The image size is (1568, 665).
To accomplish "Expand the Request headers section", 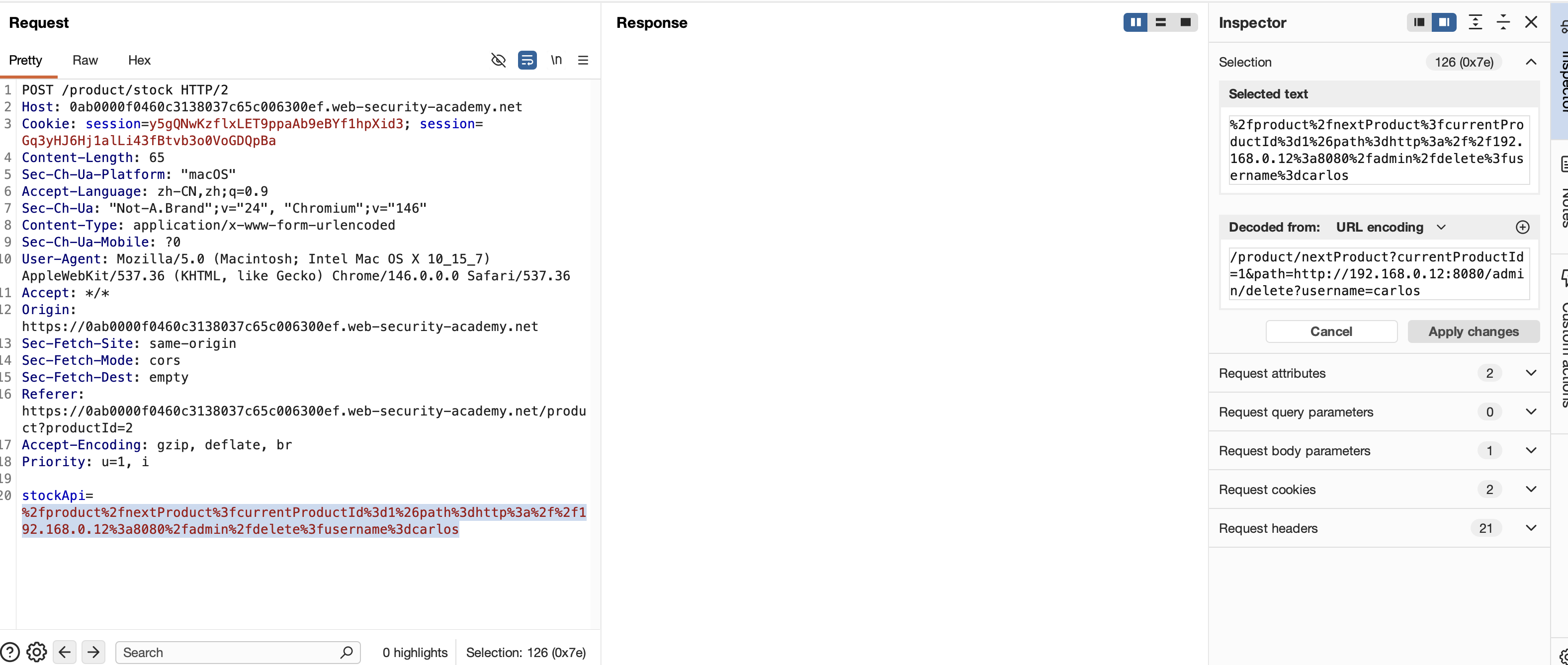I will 1530,528.
